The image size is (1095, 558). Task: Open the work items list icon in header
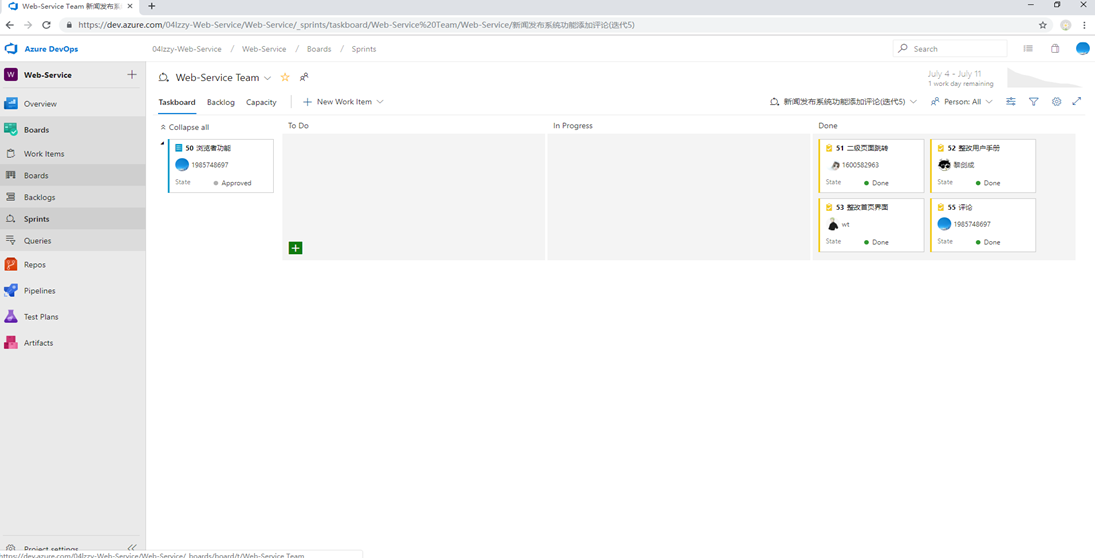(x=1028, y=49)
